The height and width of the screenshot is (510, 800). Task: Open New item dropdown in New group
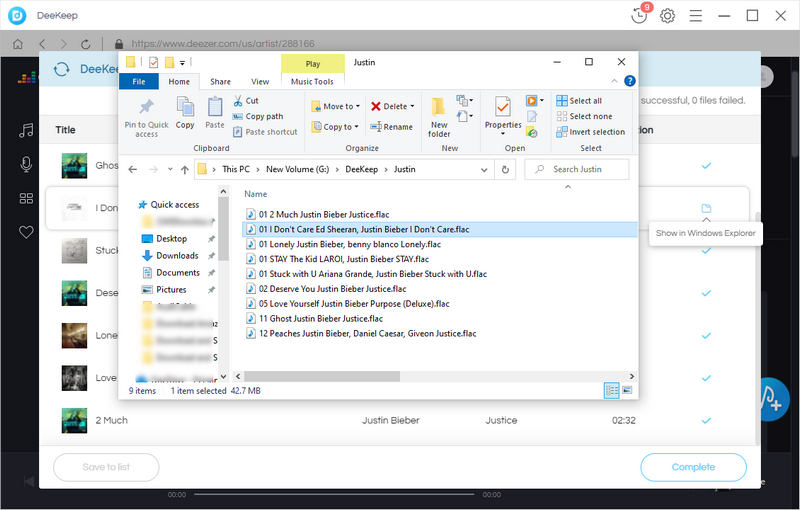[x=464, y=100]
